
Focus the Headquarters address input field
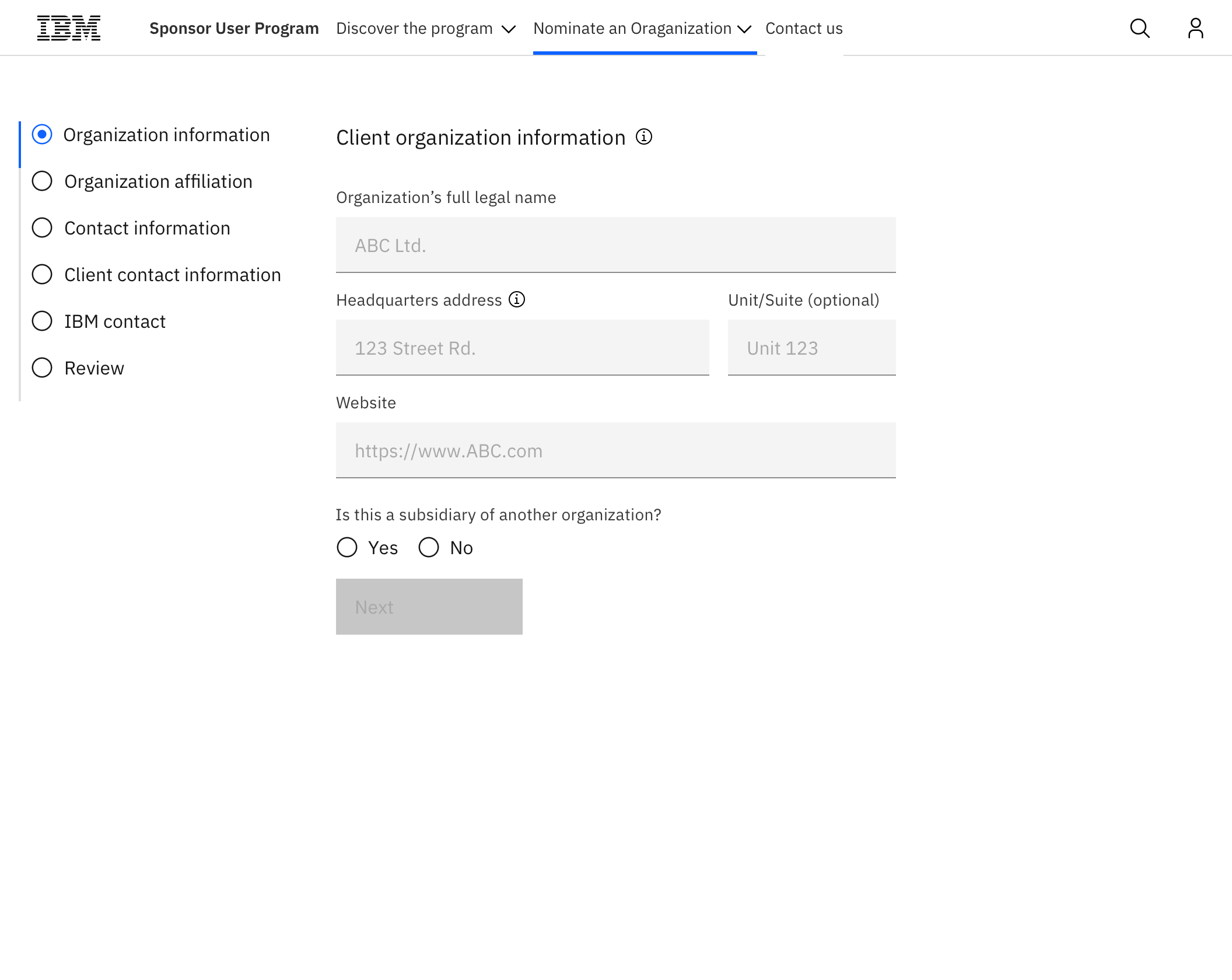[522, 348]
